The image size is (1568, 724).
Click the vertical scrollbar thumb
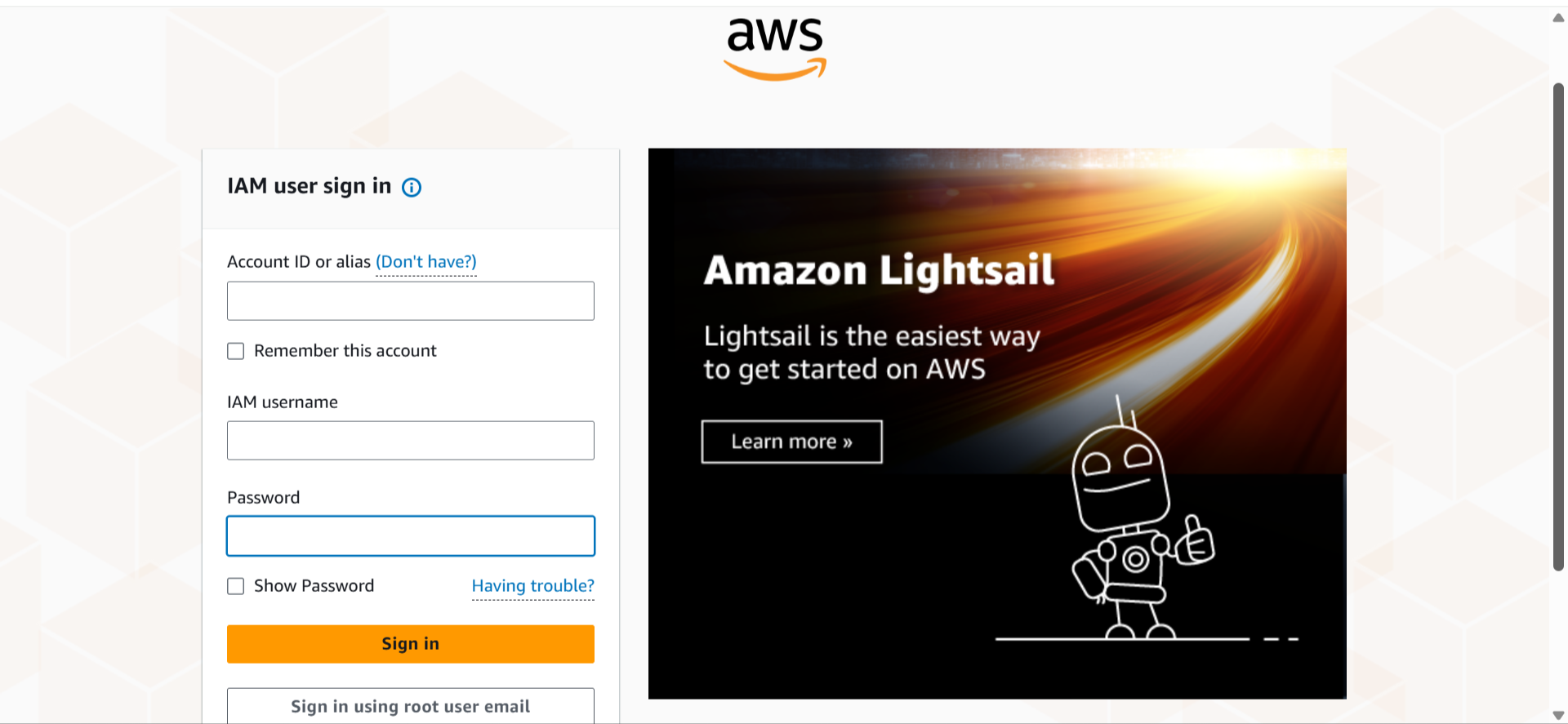pos(1558,326)
